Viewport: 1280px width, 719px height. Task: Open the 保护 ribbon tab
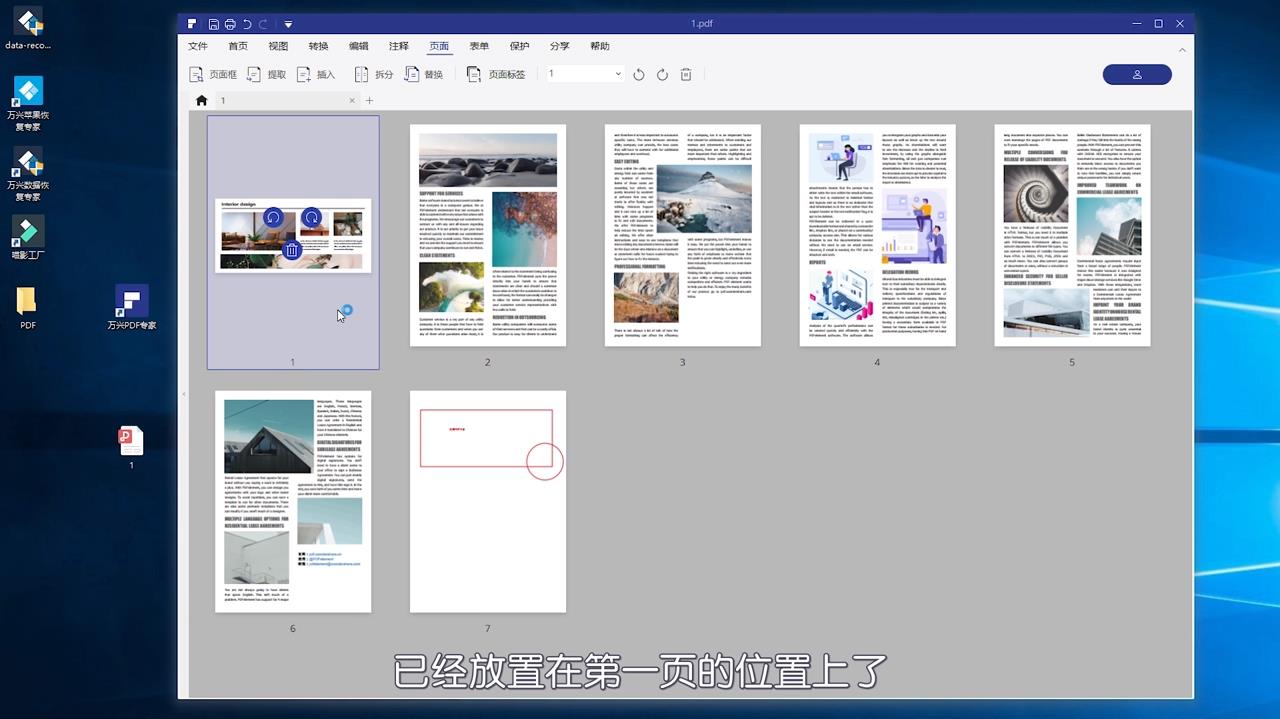pyautogui.click(x=519, y=46)
